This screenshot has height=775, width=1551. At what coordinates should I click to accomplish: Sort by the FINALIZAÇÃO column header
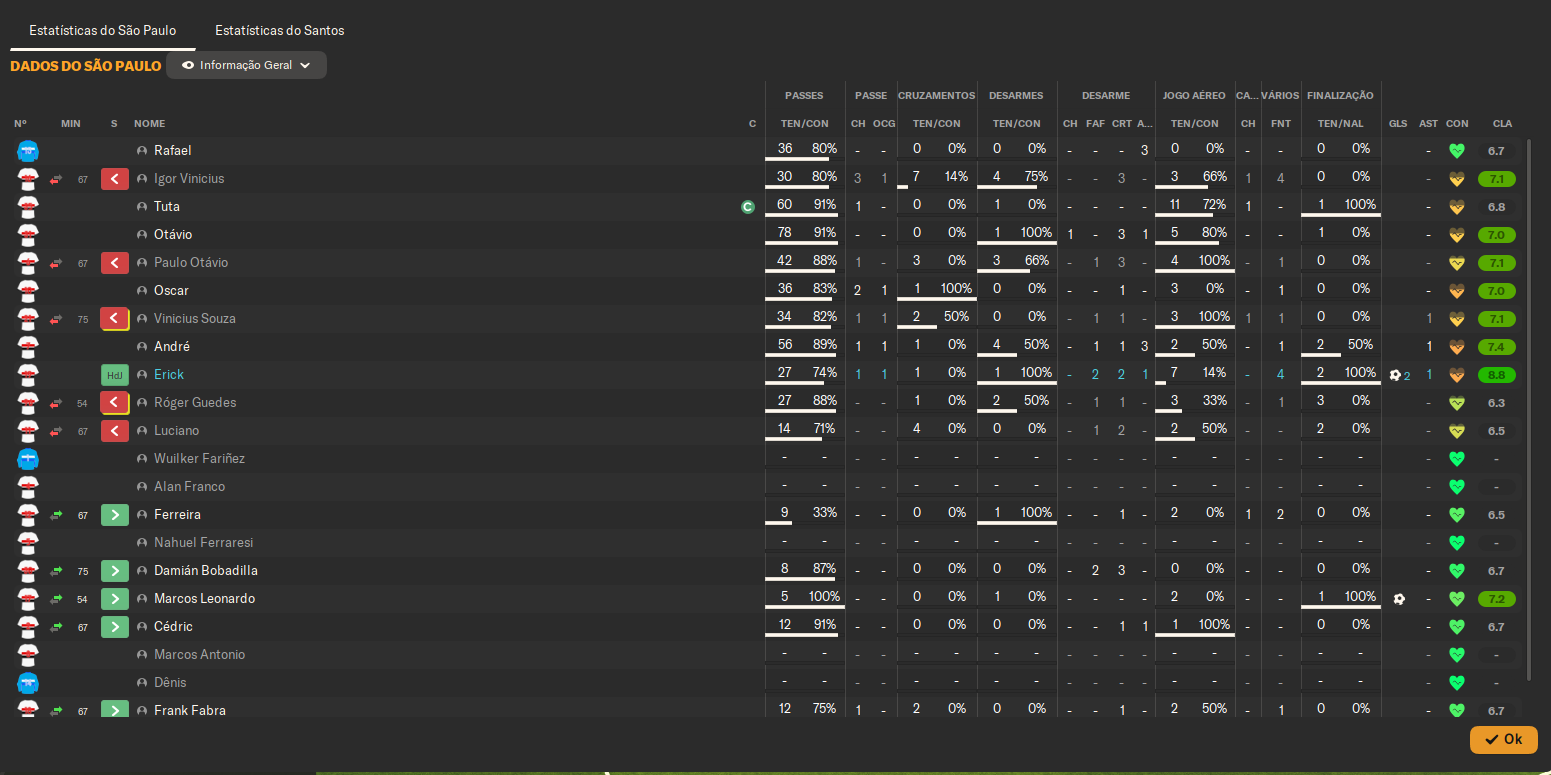coord(1340,96)
